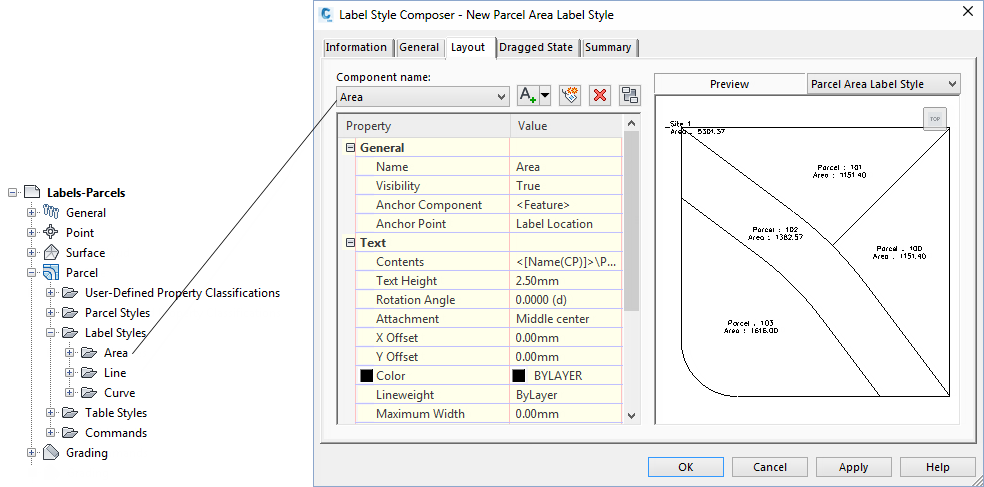This screenshot has height=487, width=984.
Task: Click the OK button
Action: click(x=686, y=467)
